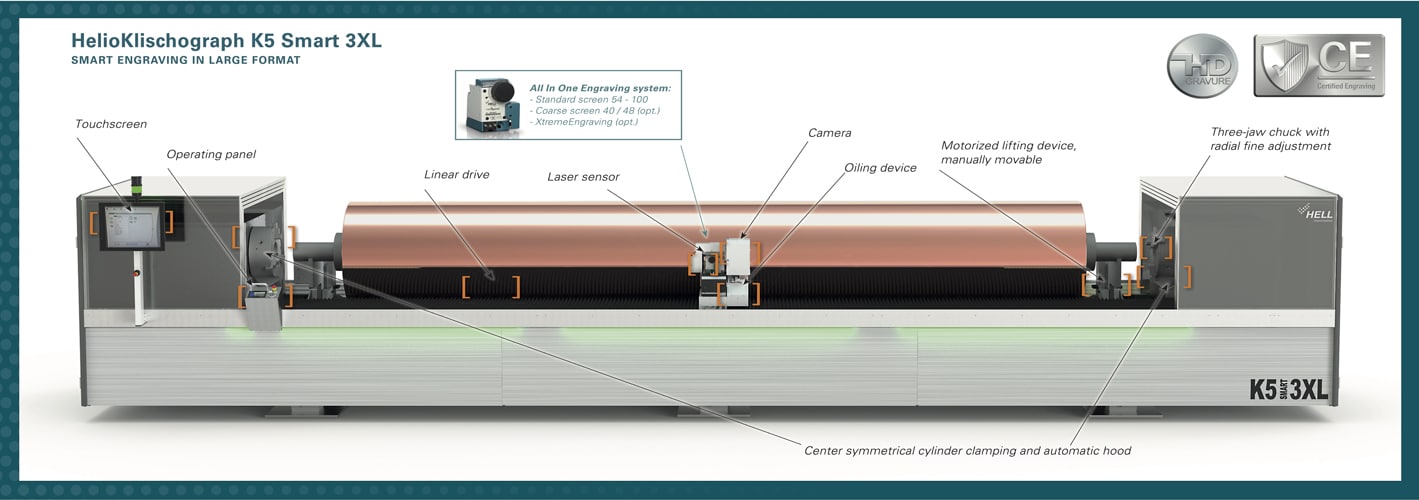Click the HELL logo on right cabinet
This screenshot has width=1419, height=500.
coord(1309,211)
